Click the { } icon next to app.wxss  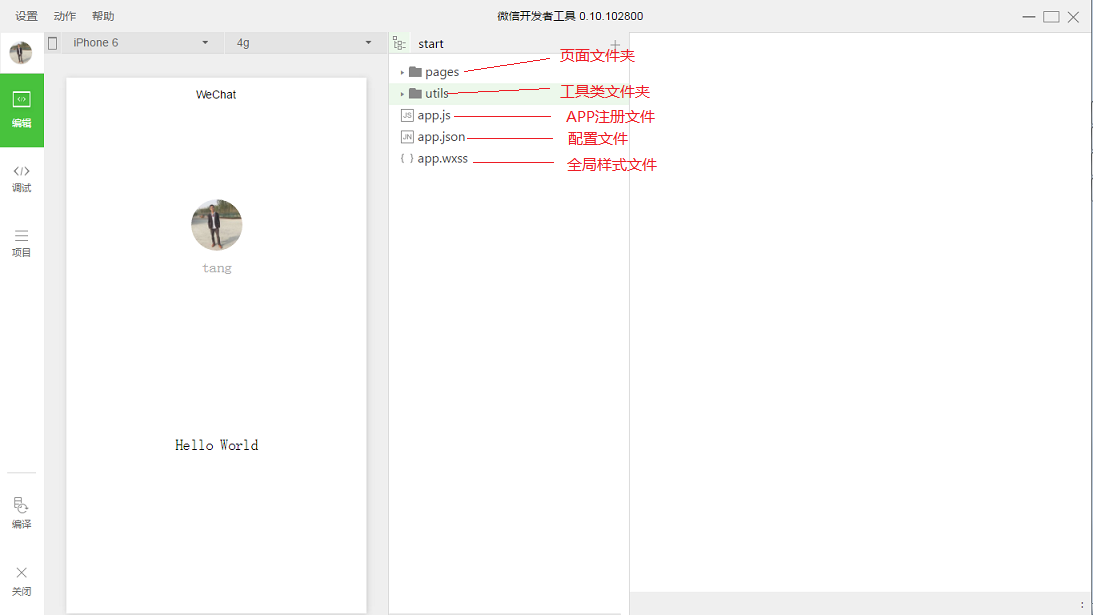(x=406, y=158)
